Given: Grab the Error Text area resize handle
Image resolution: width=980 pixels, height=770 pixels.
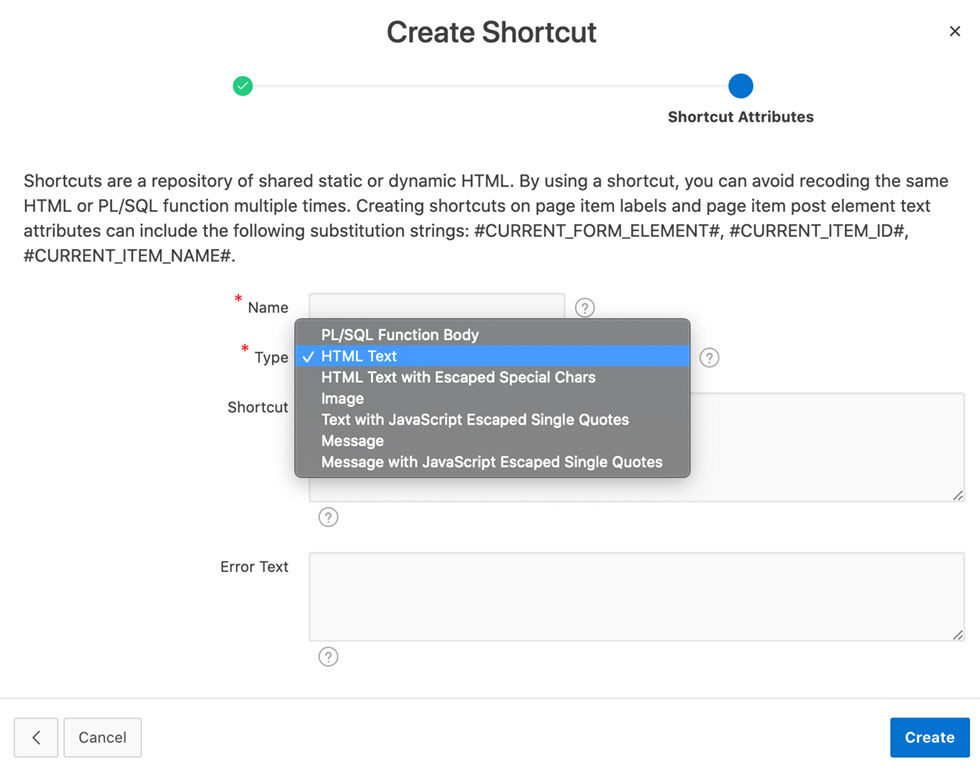Looking at the screenshot, I should (957, 634).
